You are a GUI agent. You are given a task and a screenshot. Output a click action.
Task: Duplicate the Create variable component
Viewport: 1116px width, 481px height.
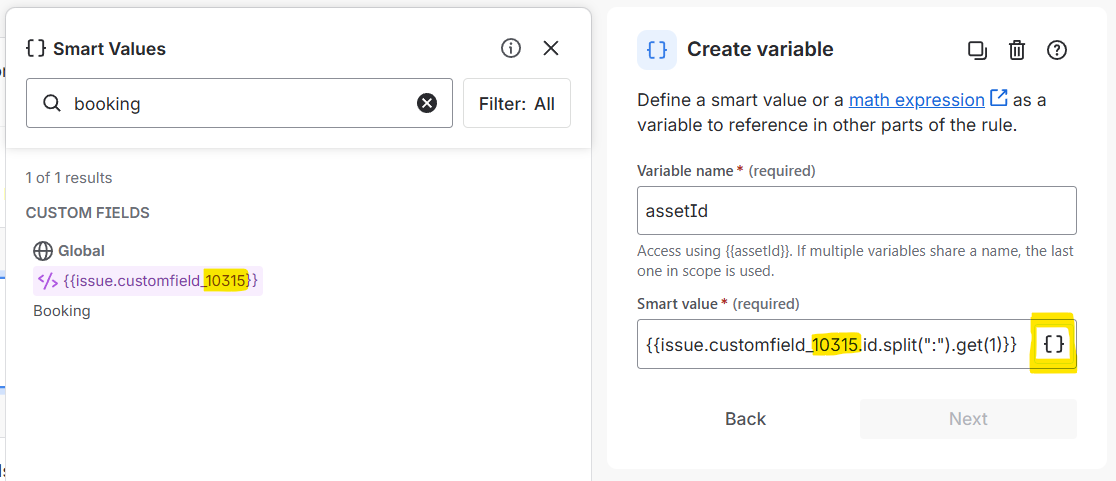click(977, 50)
